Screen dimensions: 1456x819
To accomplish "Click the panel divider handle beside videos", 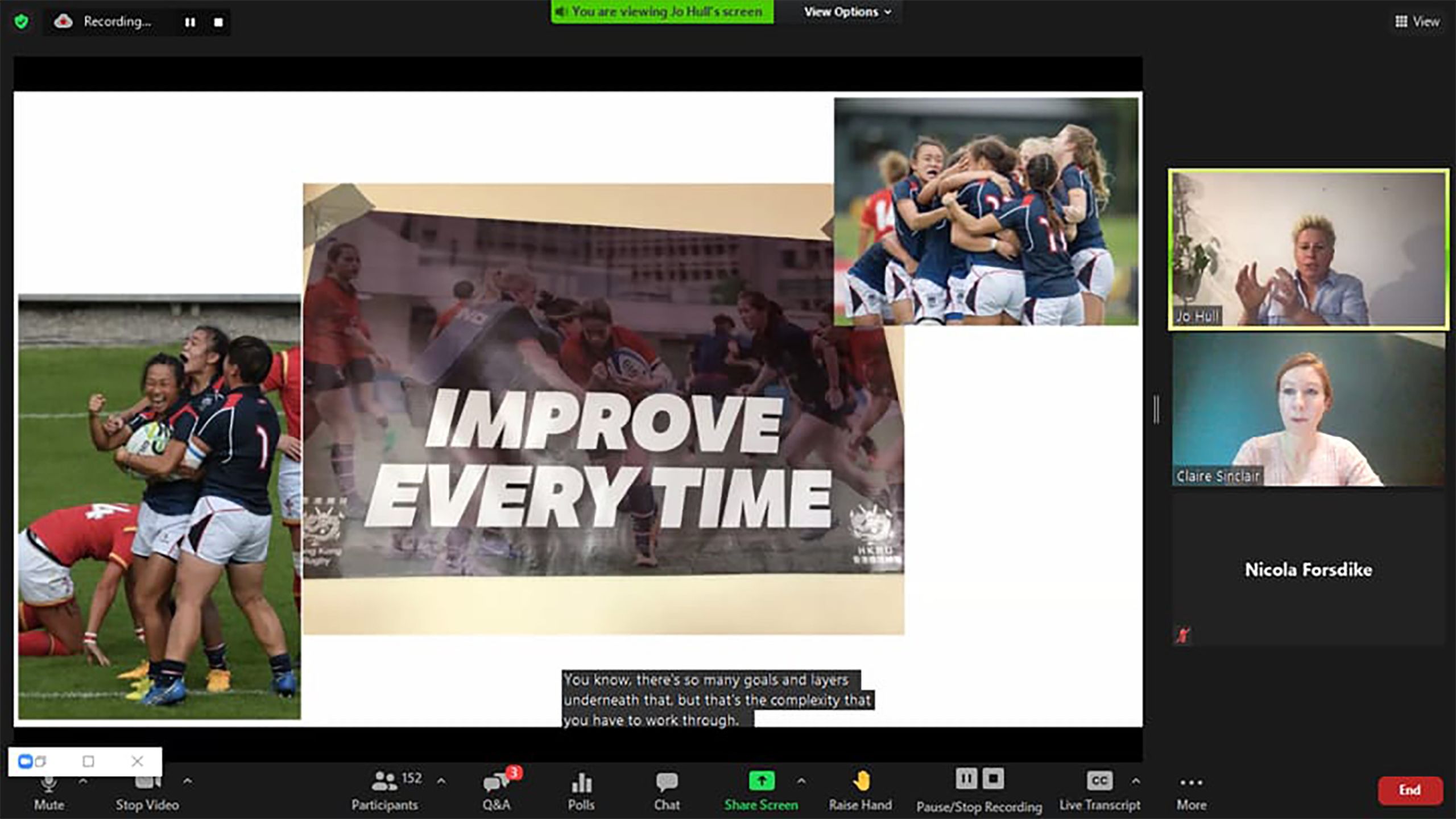I will point(1156,409).
